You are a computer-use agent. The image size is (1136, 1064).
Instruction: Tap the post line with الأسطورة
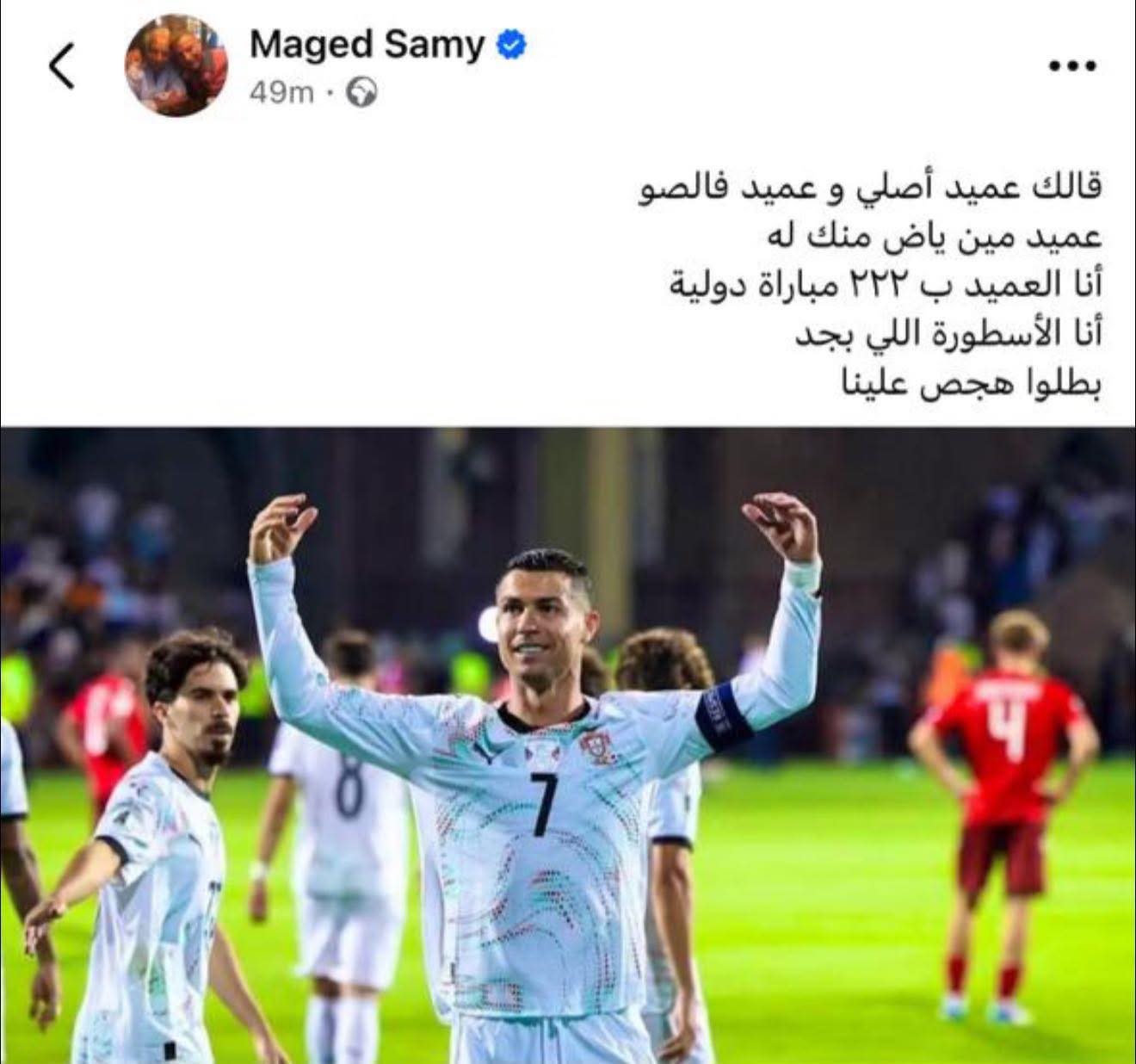tap(947, 336)
